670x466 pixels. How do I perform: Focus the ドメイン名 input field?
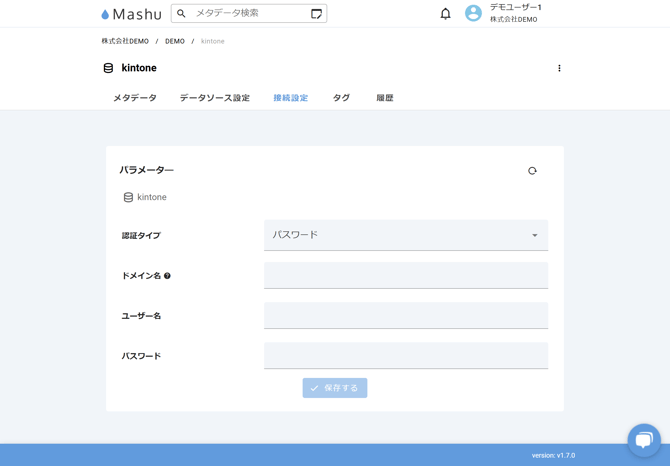[x=405, y=276]
